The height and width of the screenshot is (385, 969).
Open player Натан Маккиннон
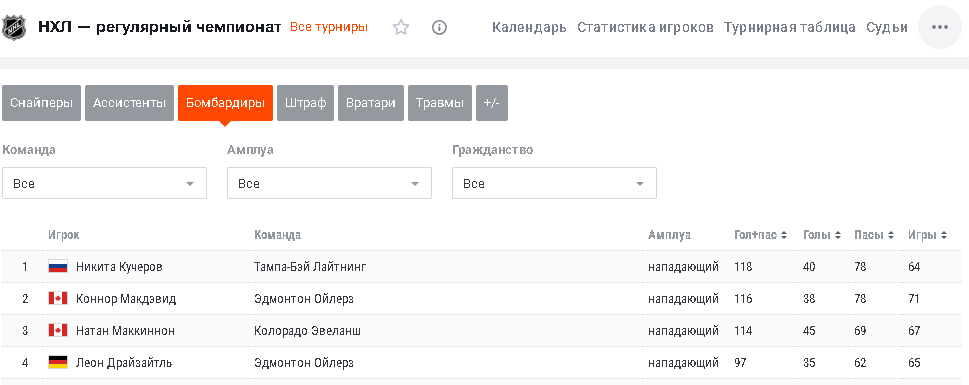pyautogui.click(x=125, y=331)
